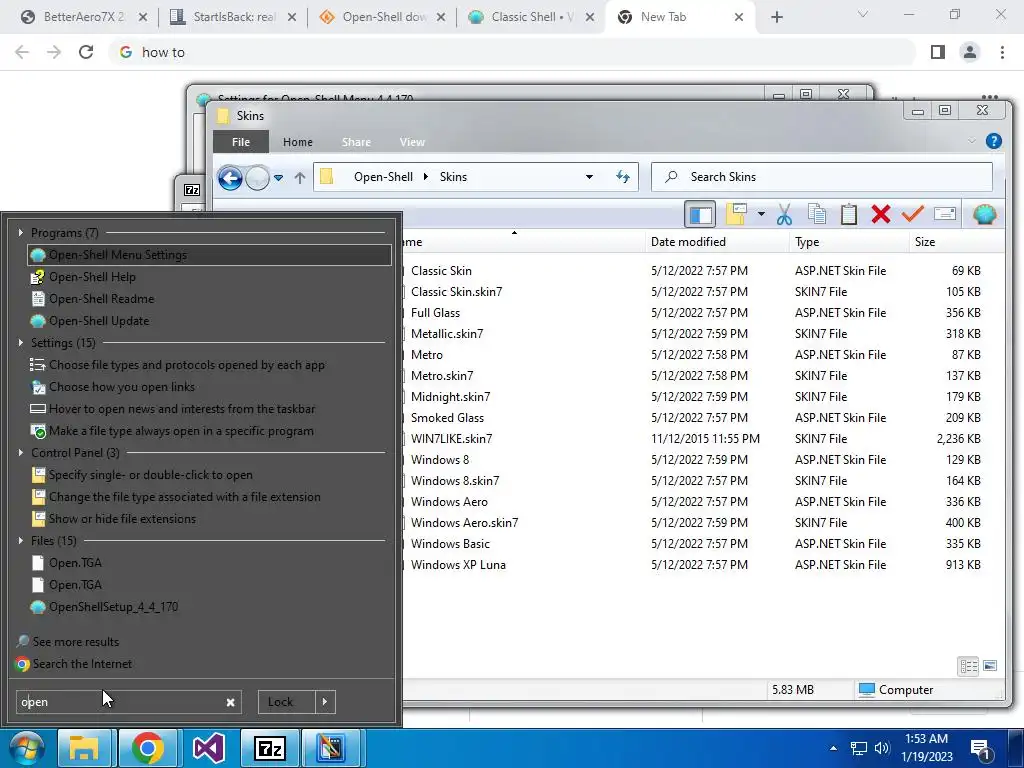Click the email toolbar icon in Explorer
Screen dimensions: 1024x768
944,214
